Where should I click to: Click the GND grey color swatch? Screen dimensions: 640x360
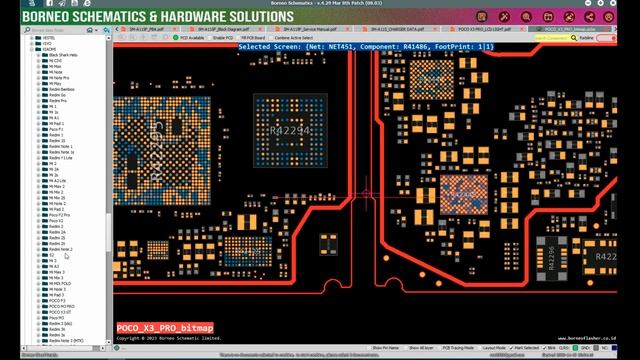596,348
